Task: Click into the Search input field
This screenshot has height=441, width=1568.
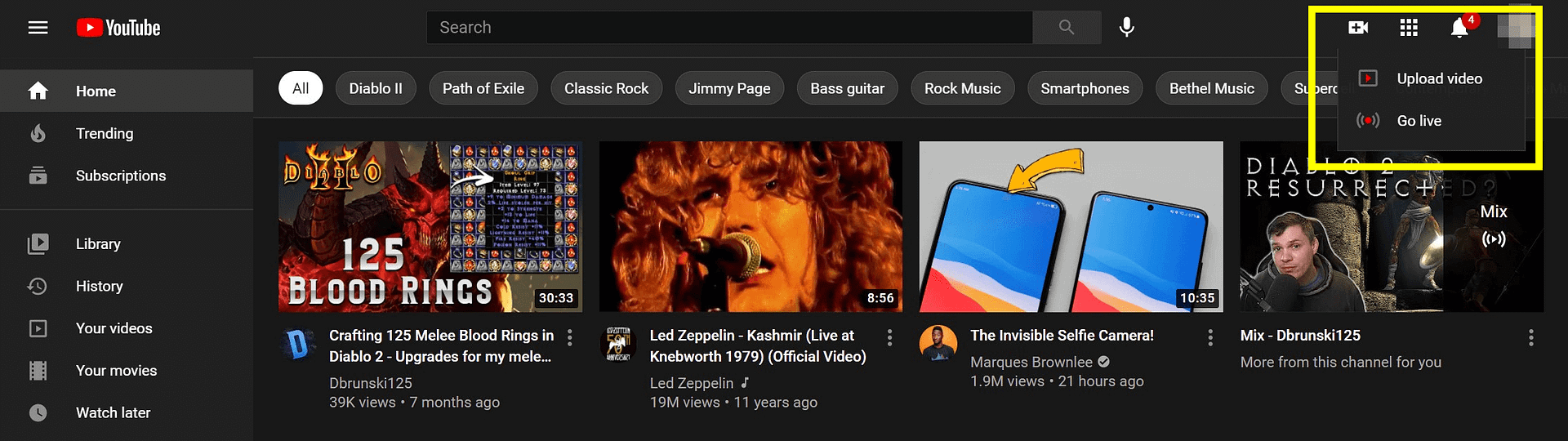Action: pos(728,28)
